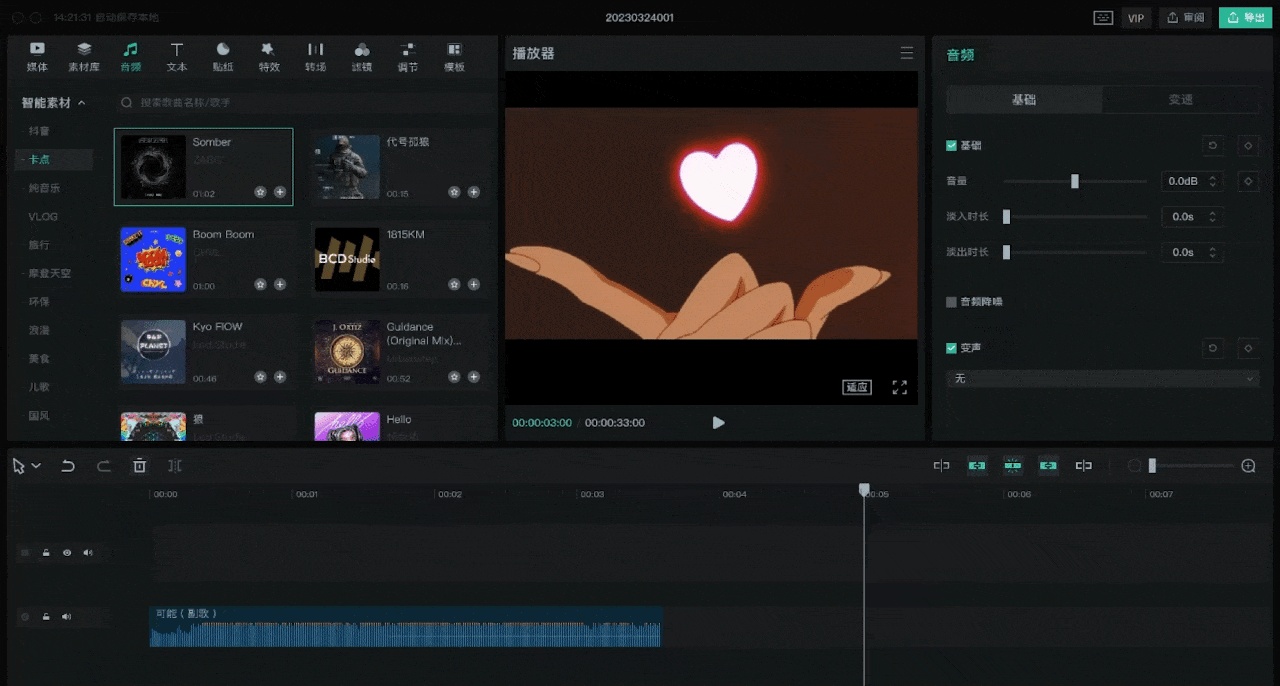Choose the 旅行 music category
The width and height of the screenshot is (1280, 686).
(39, 245)
